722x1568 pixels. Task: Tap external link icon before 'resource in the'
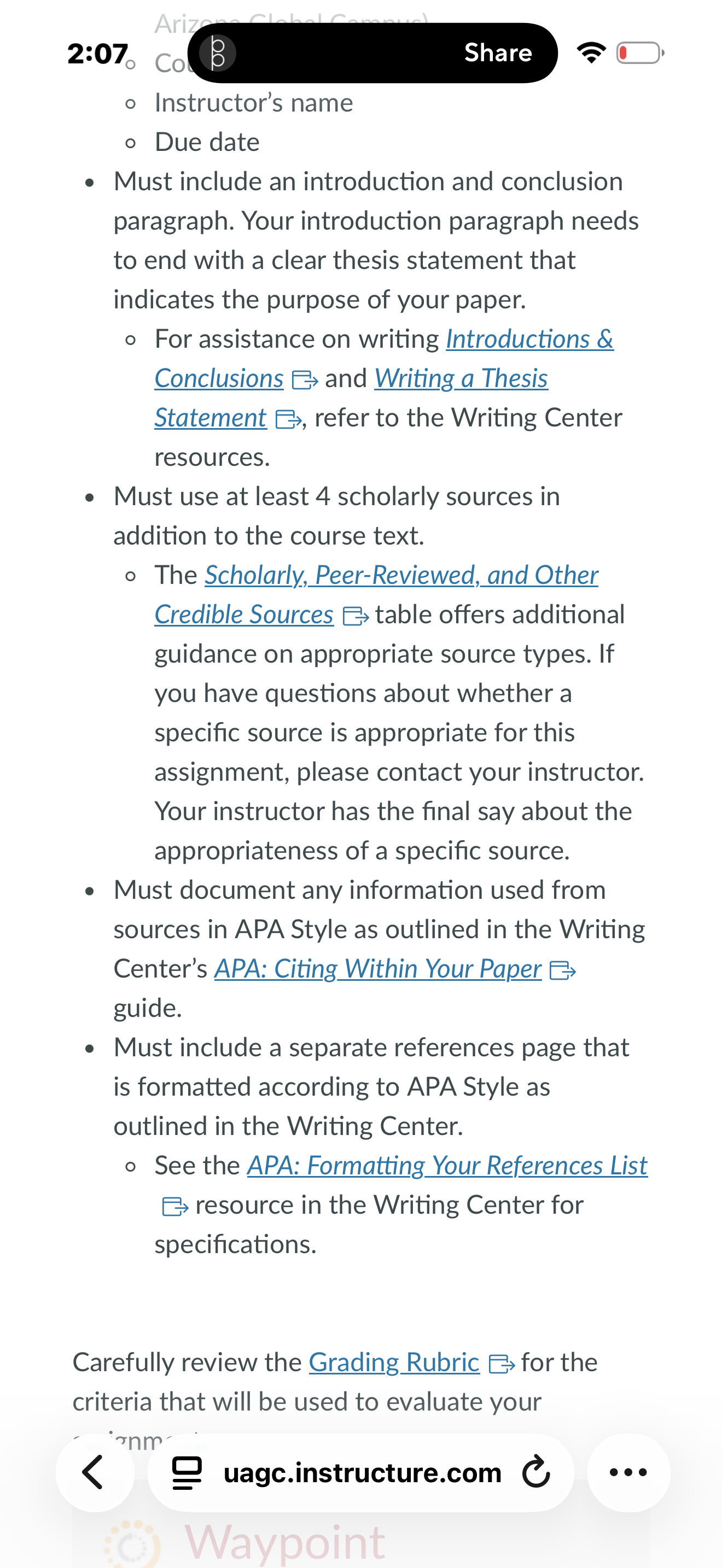(x=176, y=1207)
